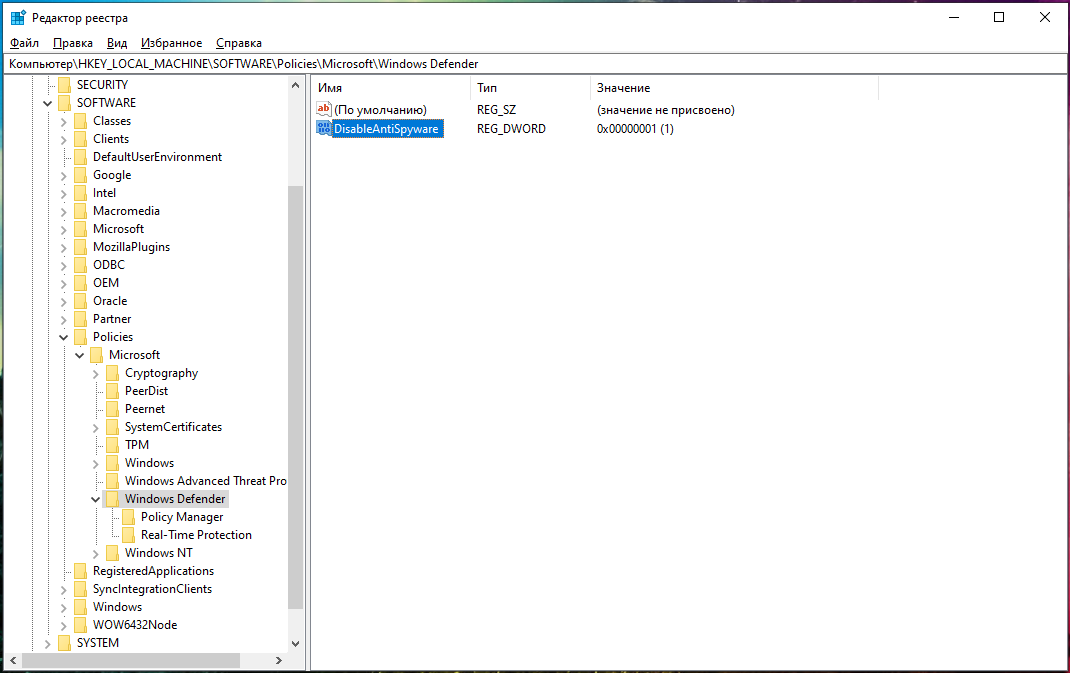Collapse the Windows Defender key
This screenshot has height=673, width=1070.
pos(96,499)
